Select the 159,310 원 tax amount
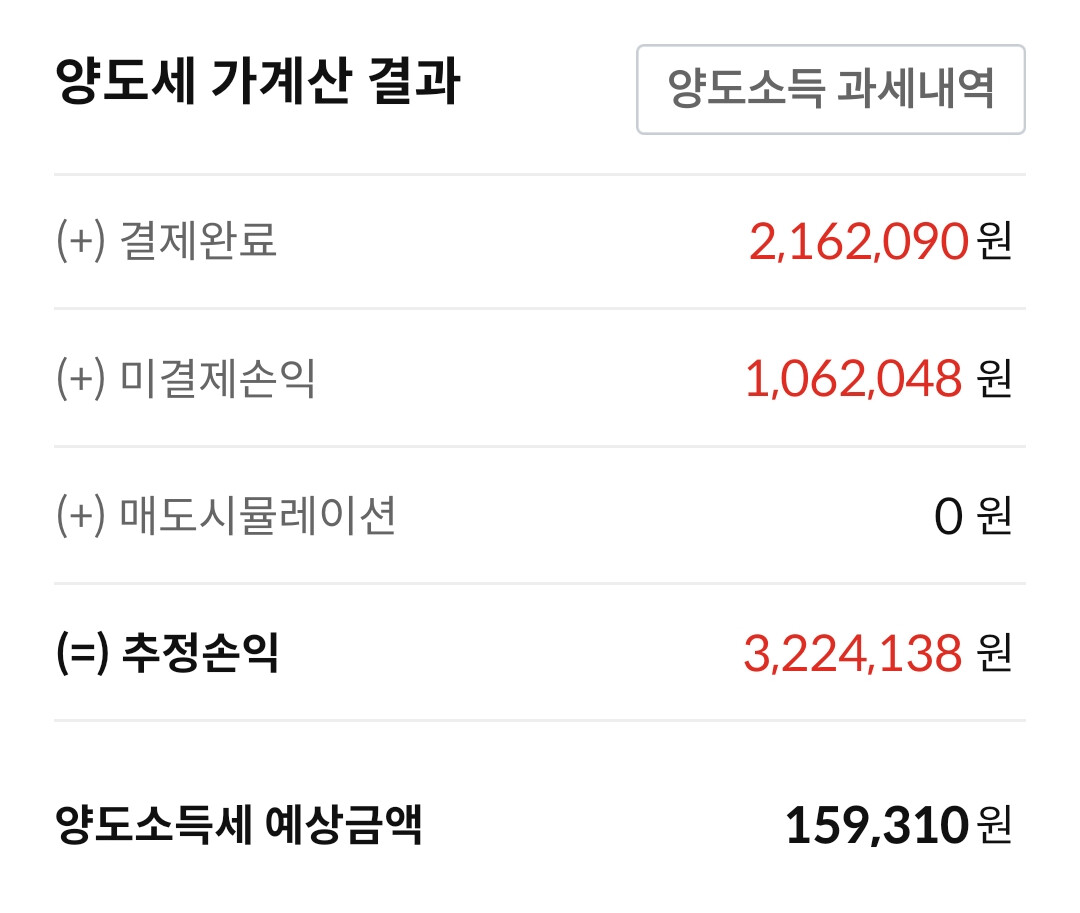Viewport: 1080px width, 913px height. (x=899, y=824)
